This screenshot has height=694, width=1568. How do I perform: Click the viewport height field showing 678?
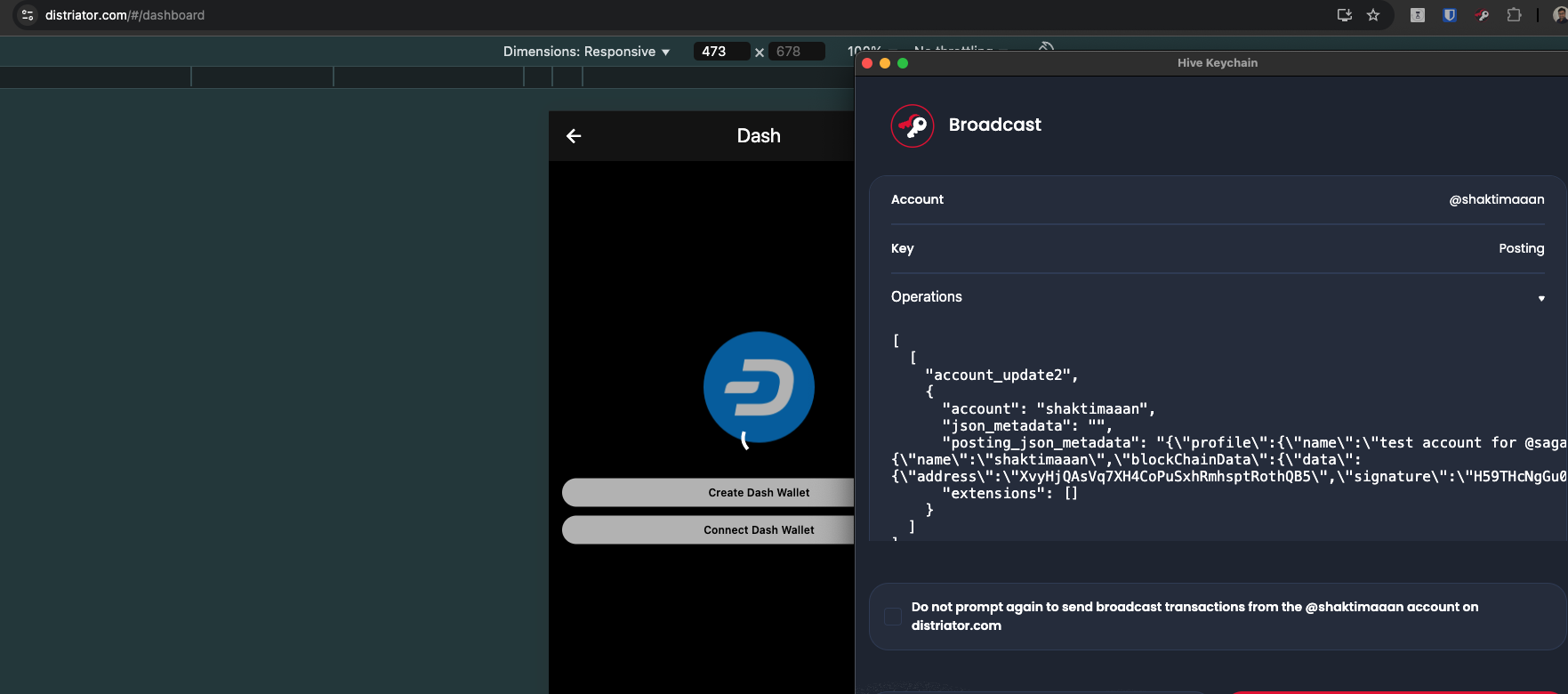pos(796,52)
